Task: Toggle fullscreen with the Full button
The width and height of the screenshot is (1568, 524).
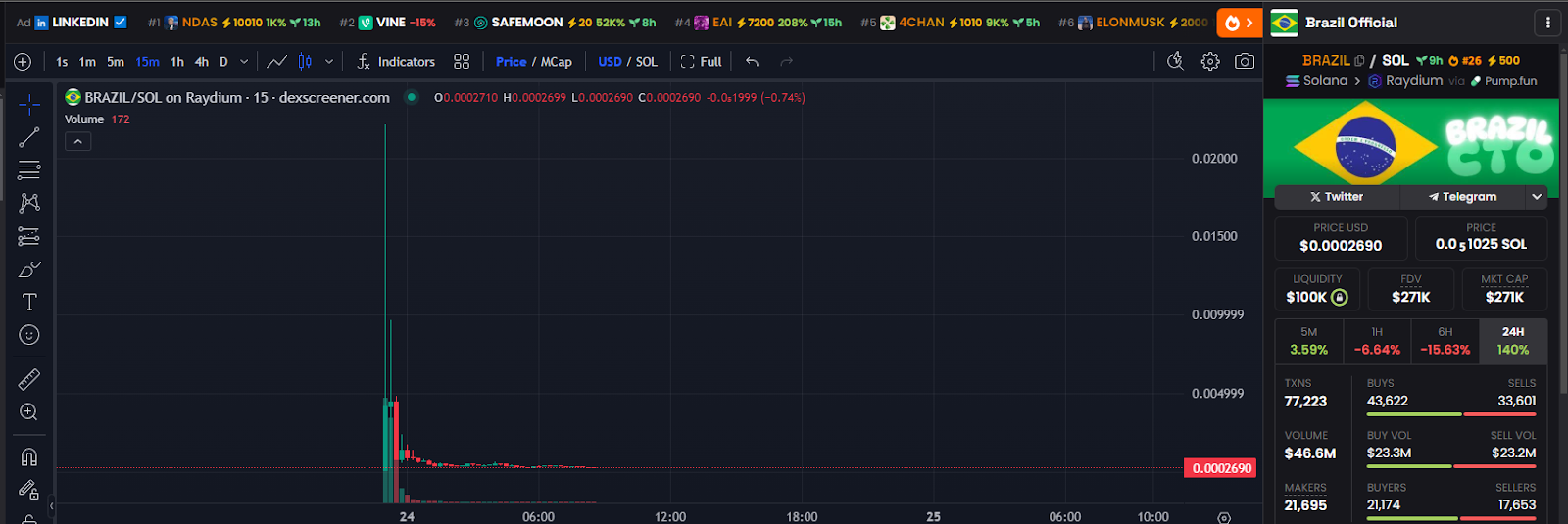Action: pyautogui.click(x=701, y=62)
